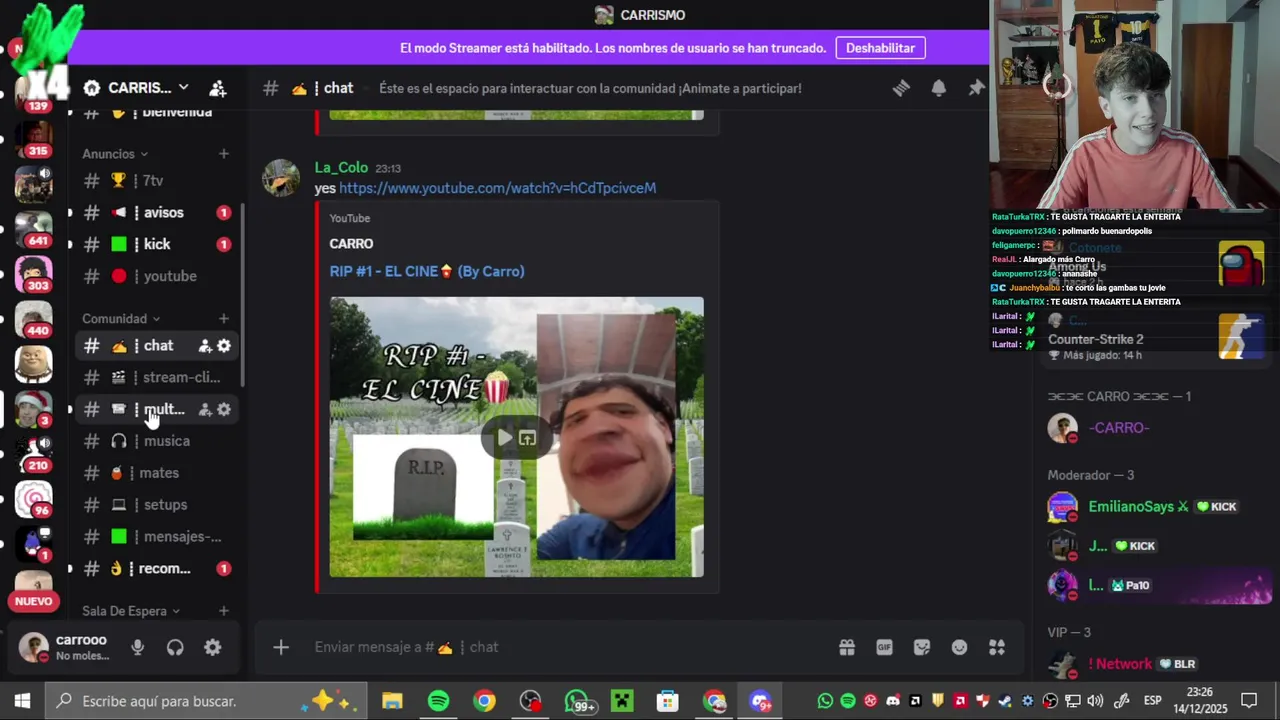Edit chat channel settings gear
Viewport: 1280px width, 720px height.
pyautogui.click(x=224, y=345)
